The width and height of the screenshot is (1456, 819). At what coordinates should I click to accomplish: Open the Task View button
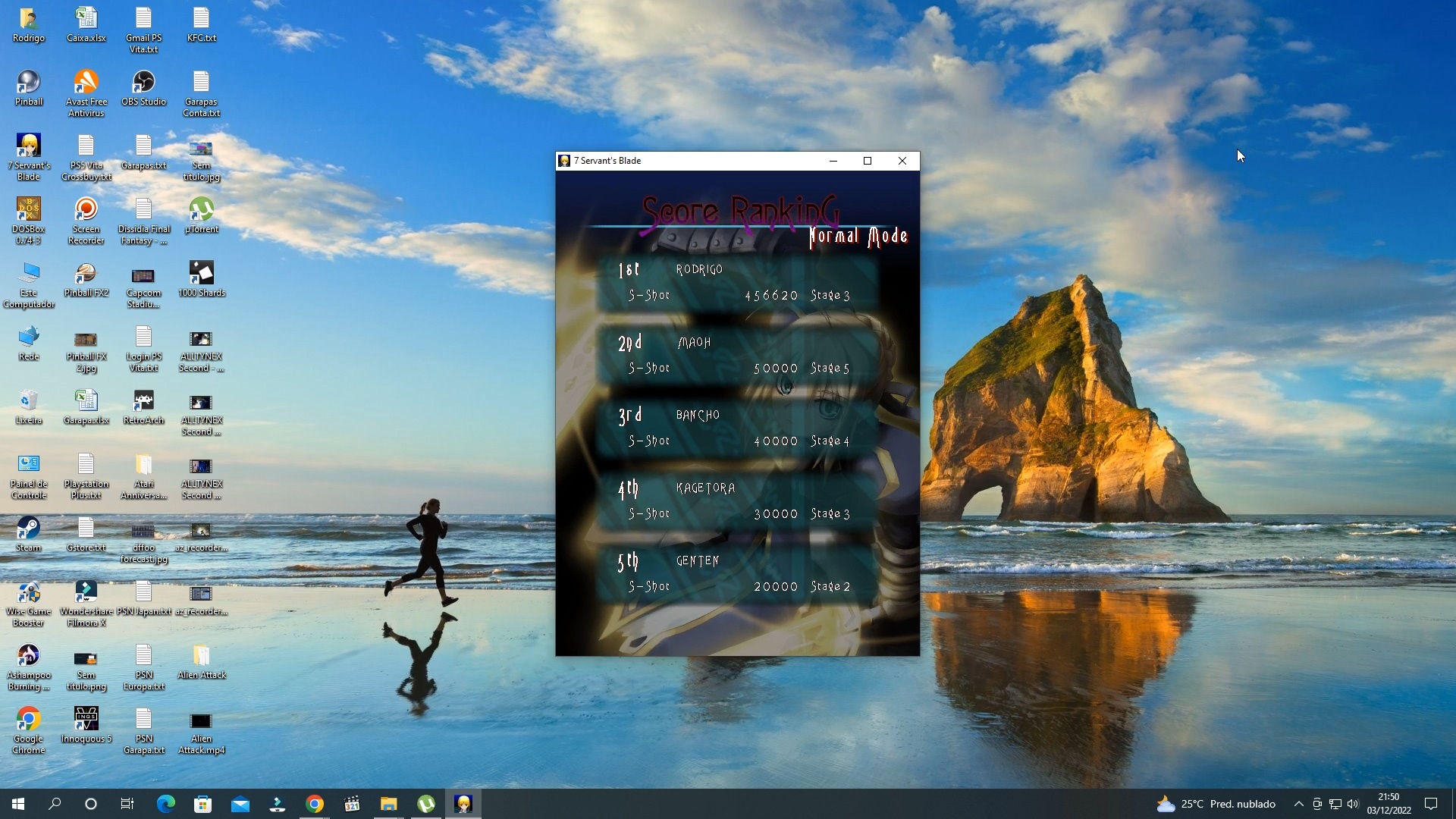127,804
